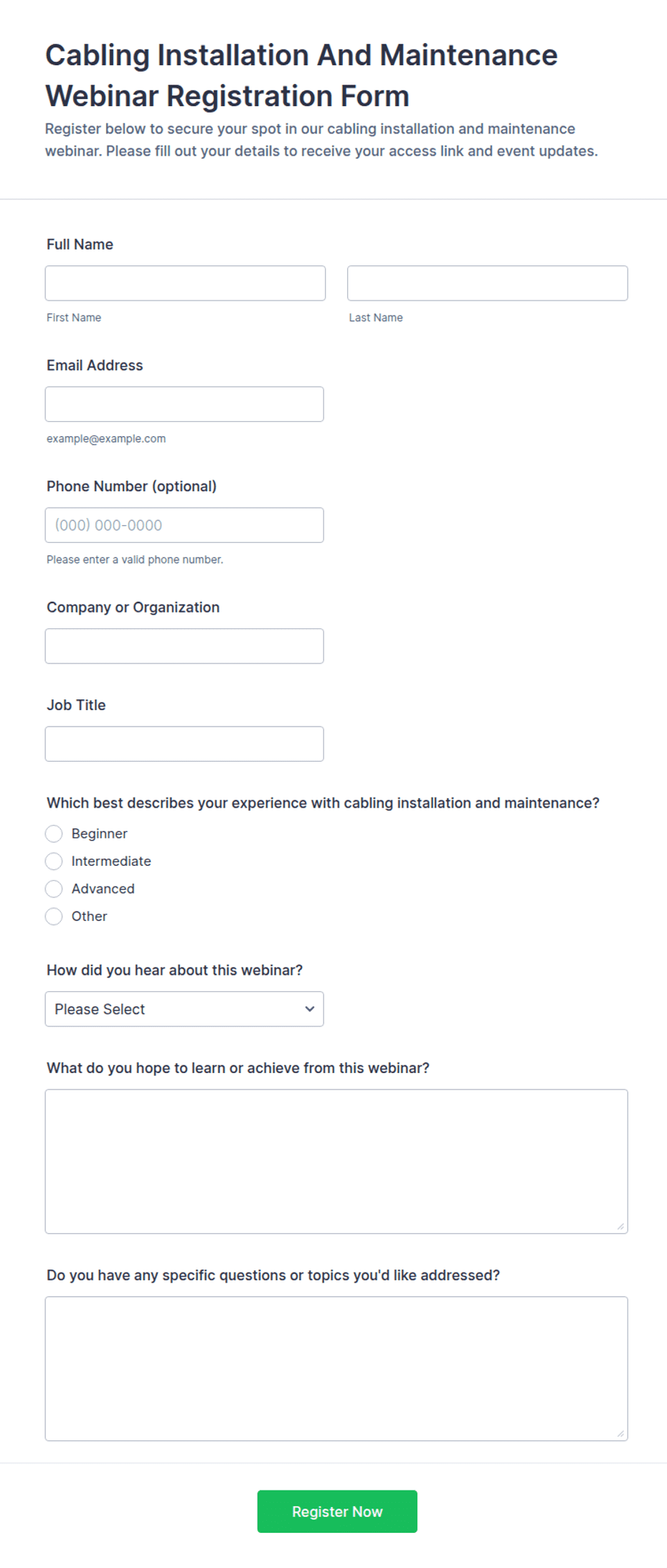
Task: Click the Intermediate label text
Action: coord(111,861)
